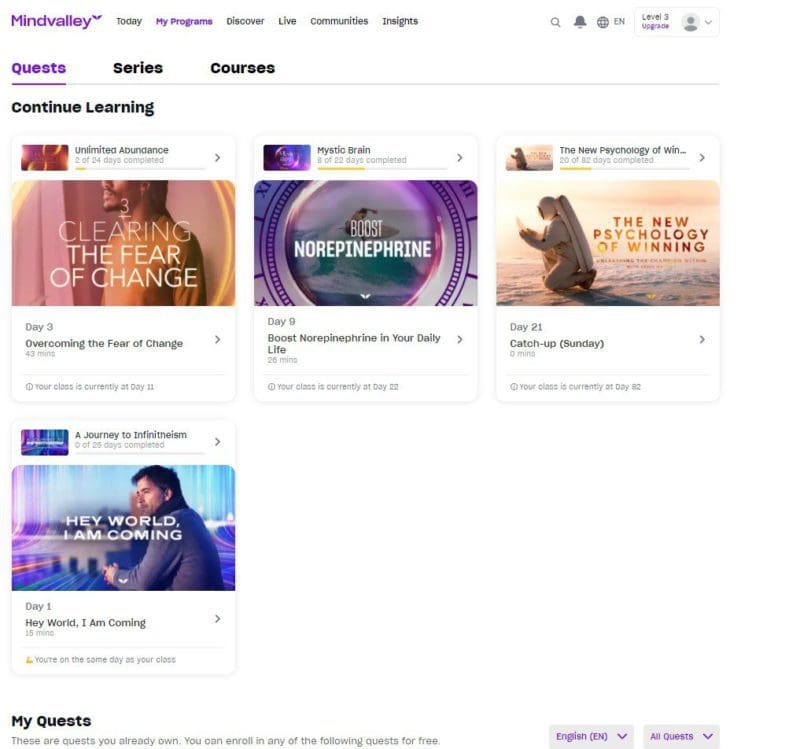Click the Mindvalley logo

click(x=57, y=21)
